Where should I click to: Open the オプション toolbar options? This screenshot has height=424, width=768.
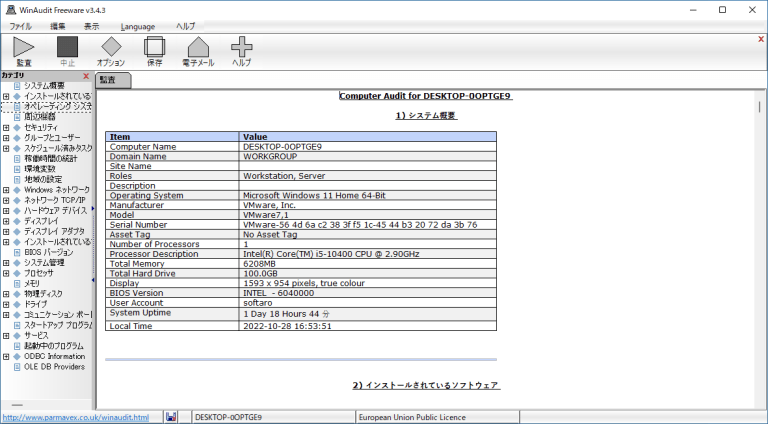click(x=111, y=51)
